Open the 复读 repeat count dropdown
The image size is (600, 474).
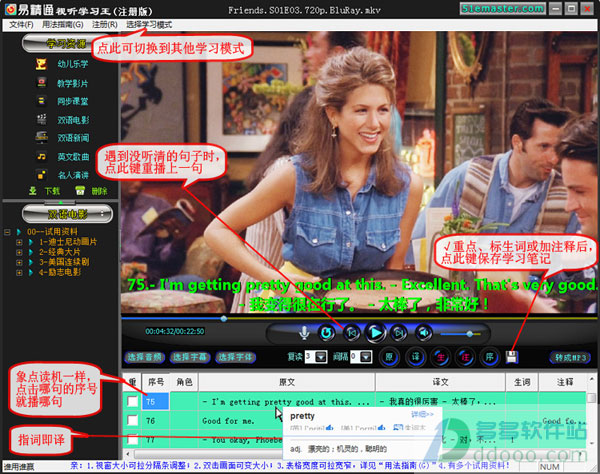321,357
